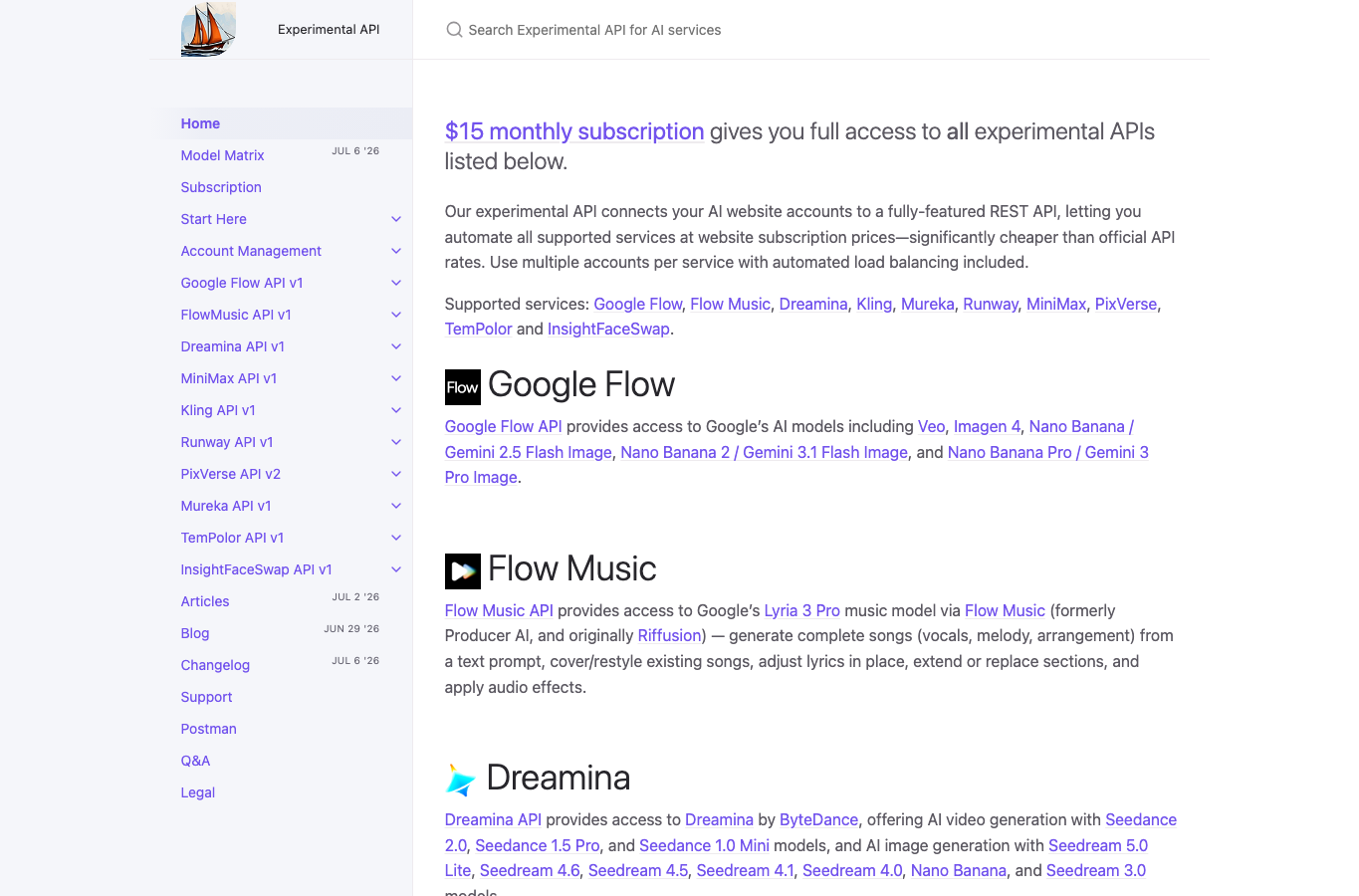The width and height of the screenshot is (1359, 896).
Task: Click the Flow Music play logo icon
Action: pos(463,571)
